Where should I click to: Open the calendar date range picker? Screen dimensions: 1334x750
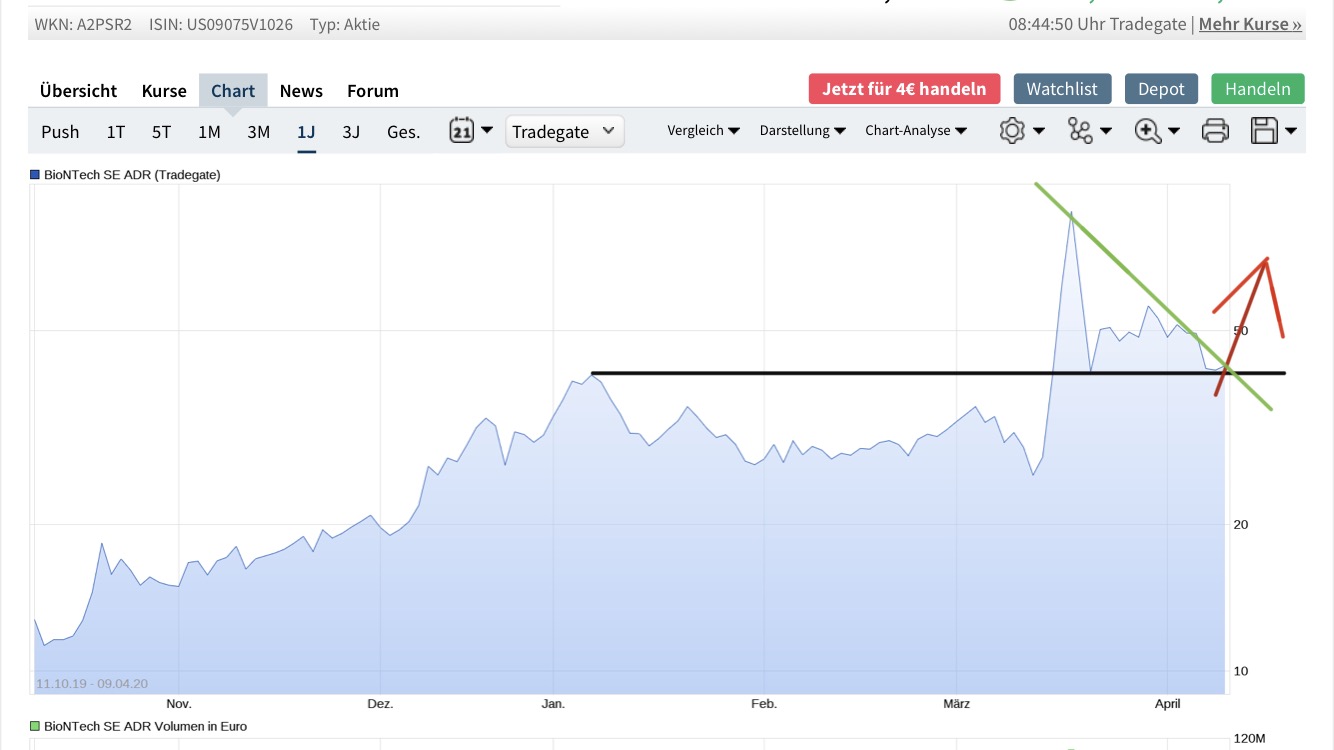(x=470, y=131)
